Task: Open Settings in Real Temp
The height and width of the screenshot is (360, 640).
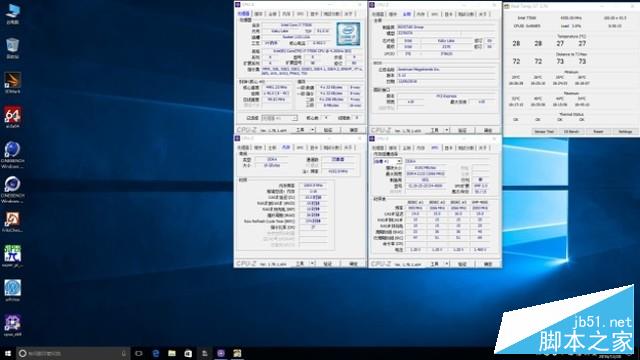Action: click(625, 131)
